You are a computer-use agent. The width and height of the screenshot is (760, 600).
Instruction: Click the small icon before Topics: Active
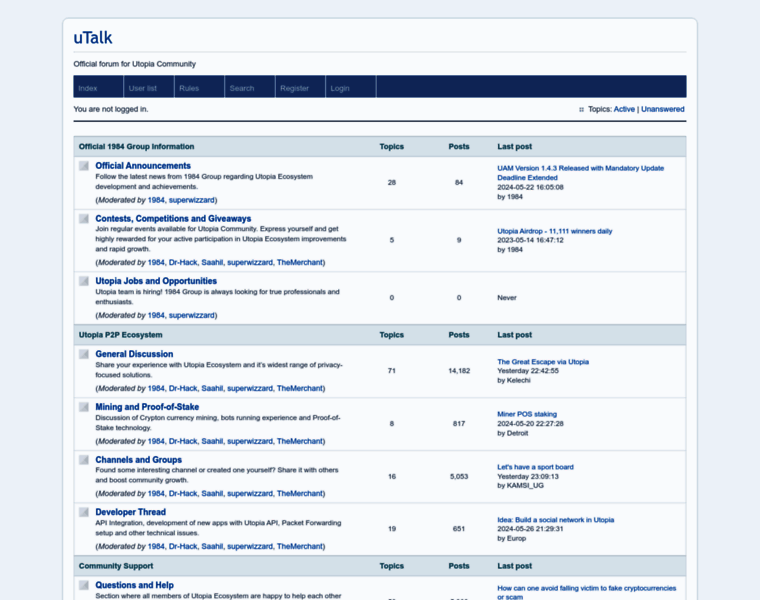581,110
